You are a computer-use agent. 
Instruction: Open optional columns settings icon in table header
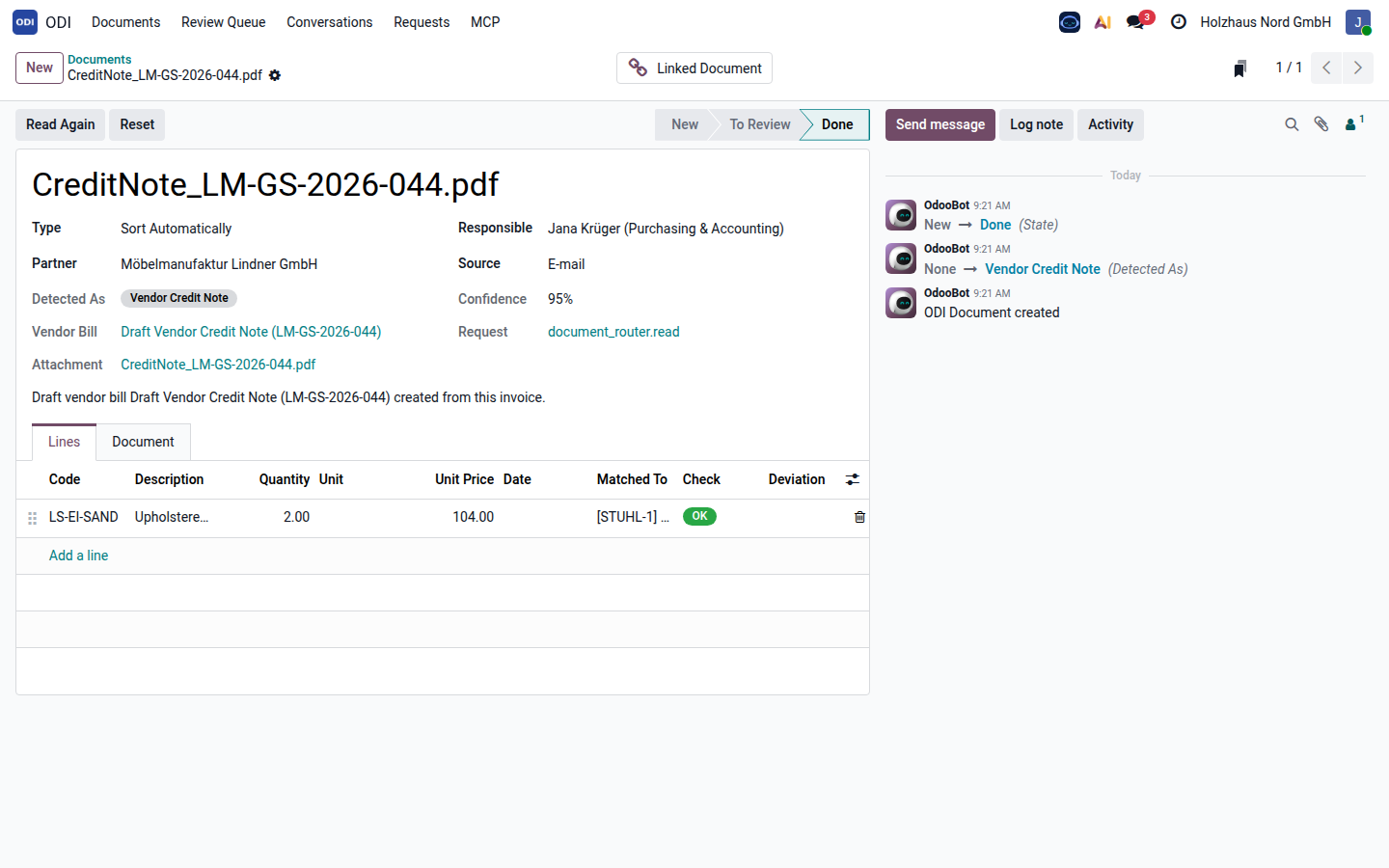click(853, 479)
